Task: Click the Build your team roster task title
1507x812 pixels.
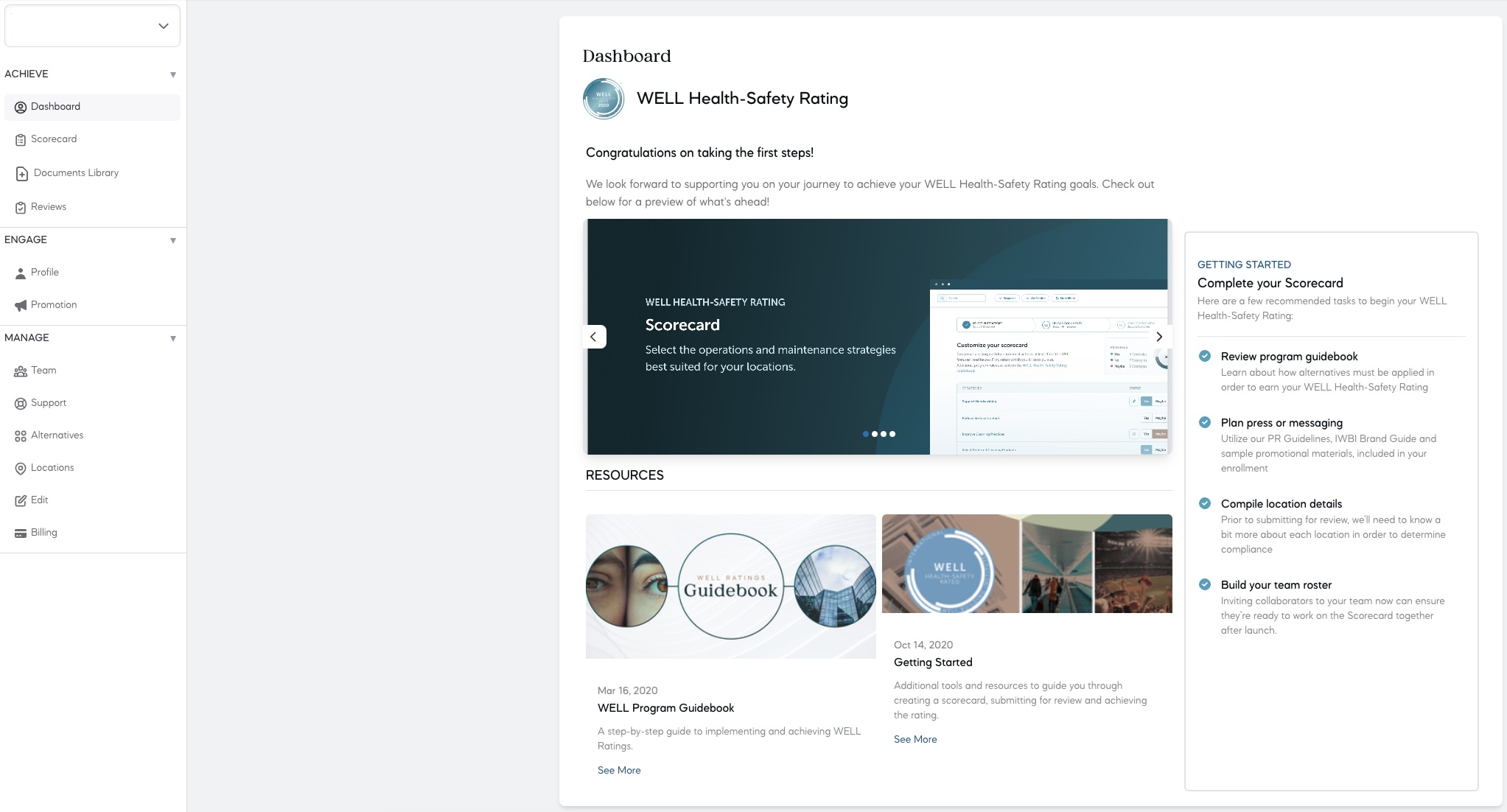Action: (1276, 585)
